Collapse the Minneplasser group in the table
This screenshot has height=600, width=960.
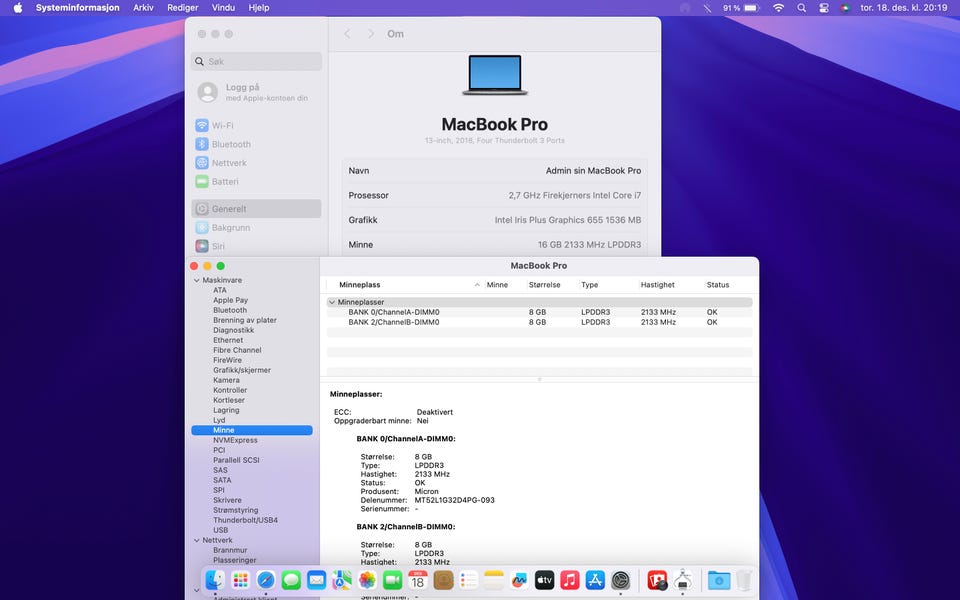pyautogui.click(x=332, y=302)
